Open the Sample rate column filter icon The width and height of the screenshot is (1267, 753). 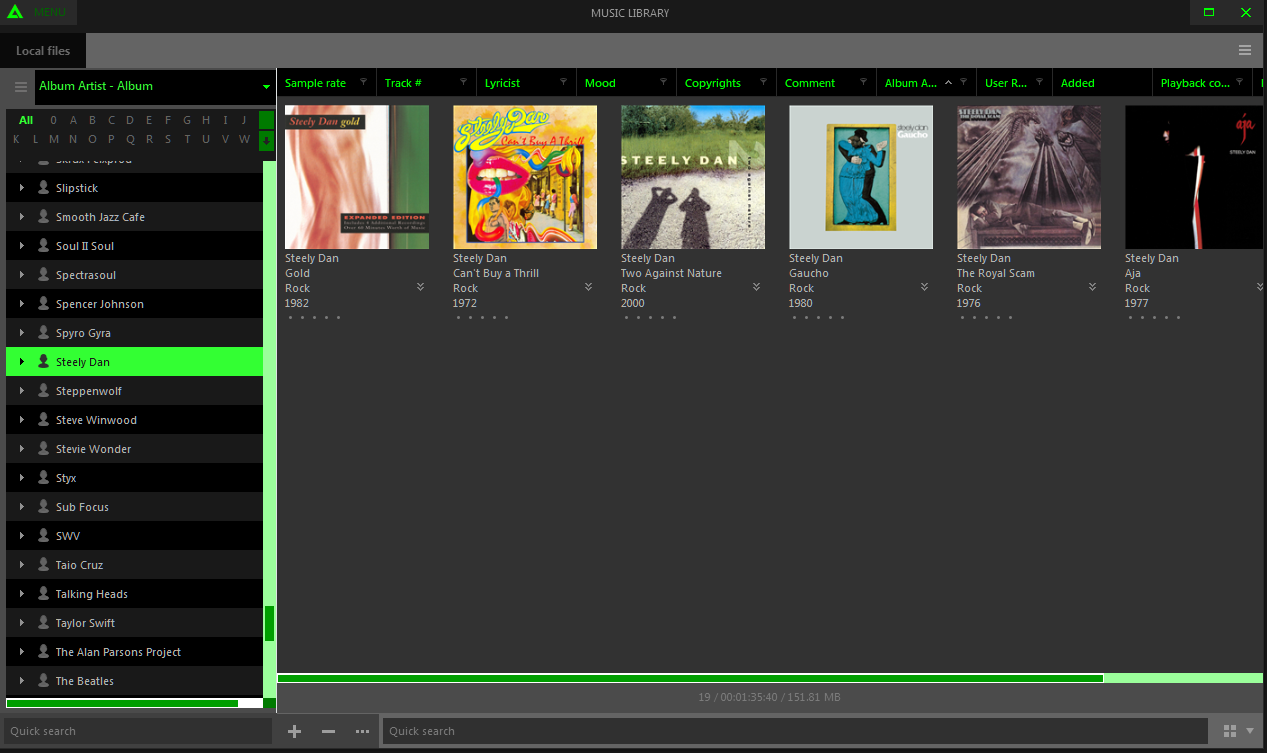coord(363,82)
